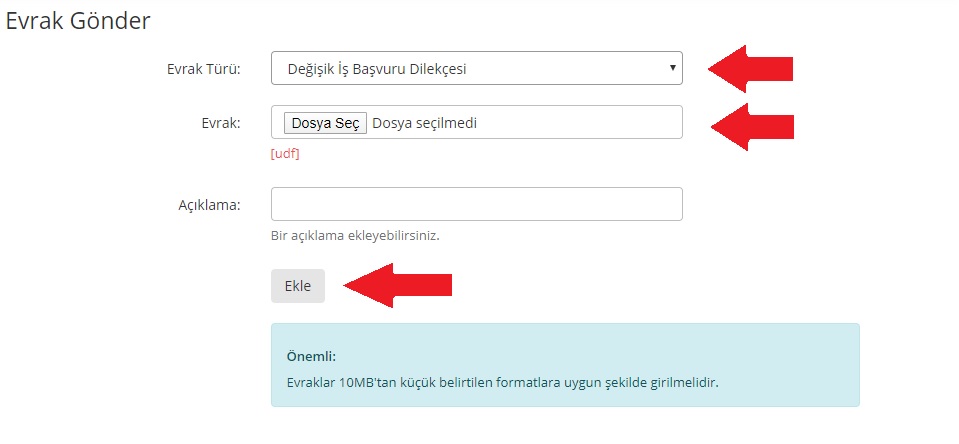Click the Ekle button
This screenshot has width=959, height=444.
[297, 286]
